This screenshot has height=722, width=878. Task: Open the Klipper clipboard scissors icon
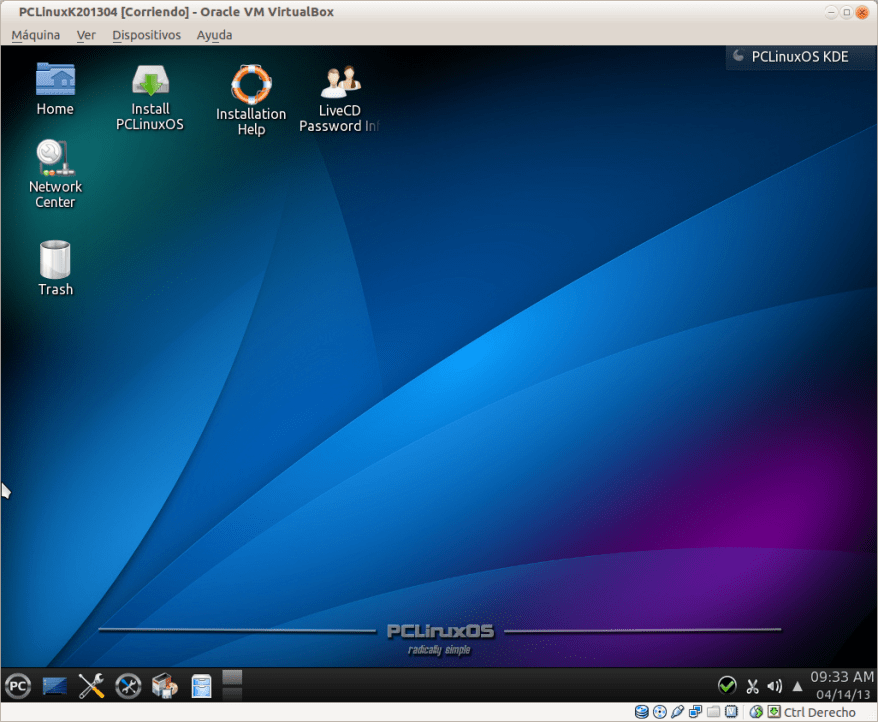pyautogui.click(x=752, y=686)
